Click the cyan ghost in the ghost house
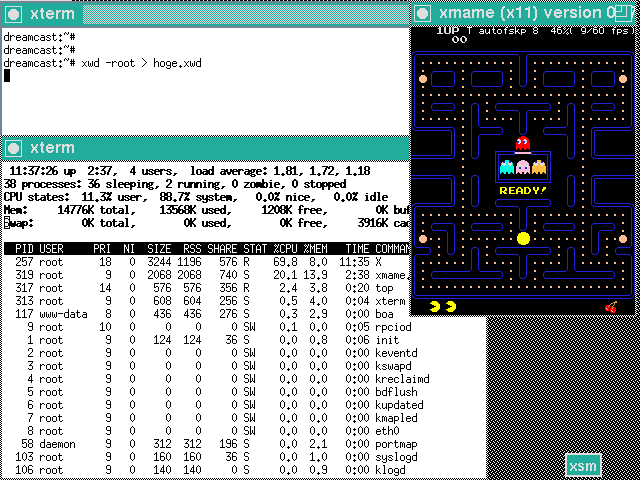 [507, 167]
